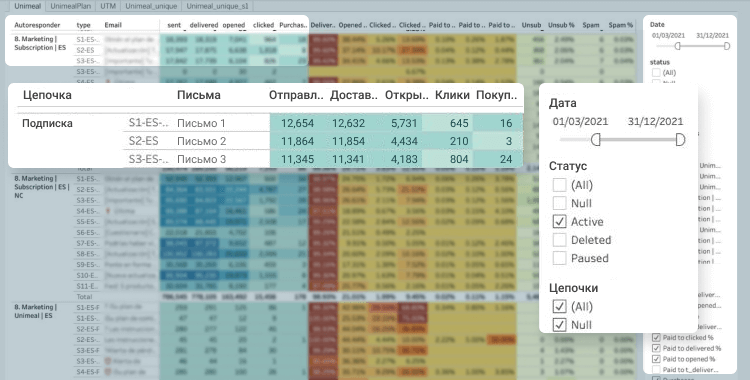This screenshot has width=750, height=380.
Task: Toggle the Paid to clicked % checkbox
Action: coord(656,337)
